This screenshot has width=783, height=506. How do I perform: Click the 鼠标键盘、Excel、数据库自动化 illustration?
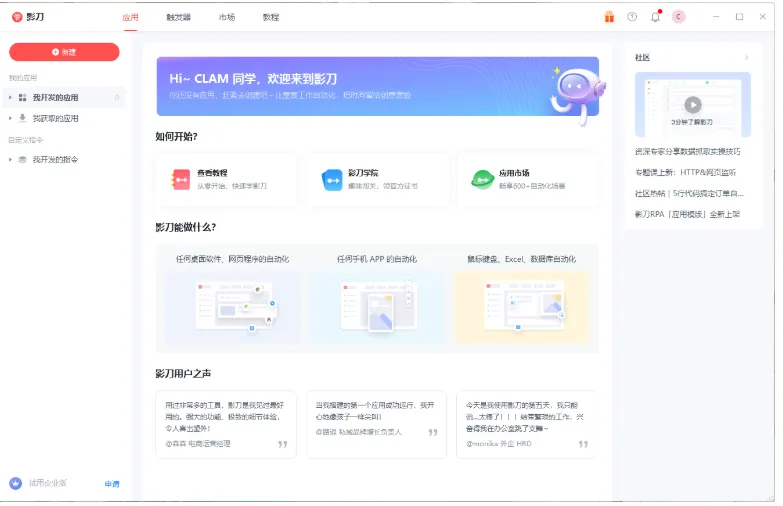[x=521, y=307]
